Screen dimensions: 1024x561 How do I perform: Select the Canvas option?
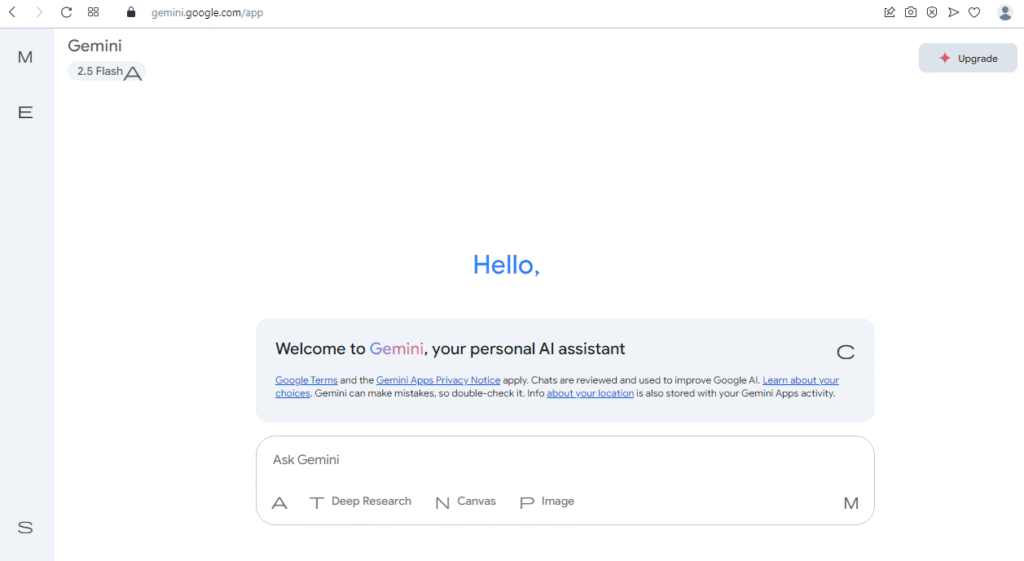tap(466, 502)
